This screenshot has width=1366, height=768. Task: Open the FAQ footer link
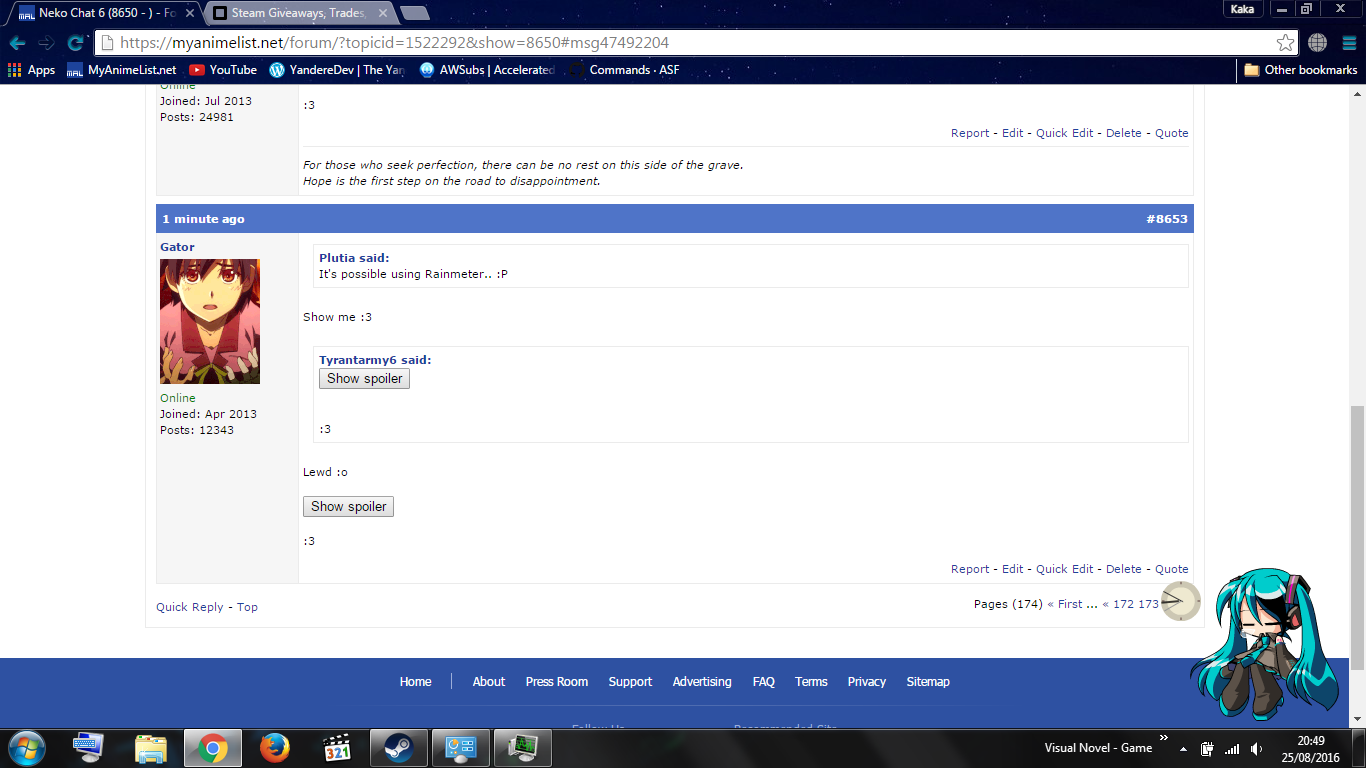click(764, 682)
